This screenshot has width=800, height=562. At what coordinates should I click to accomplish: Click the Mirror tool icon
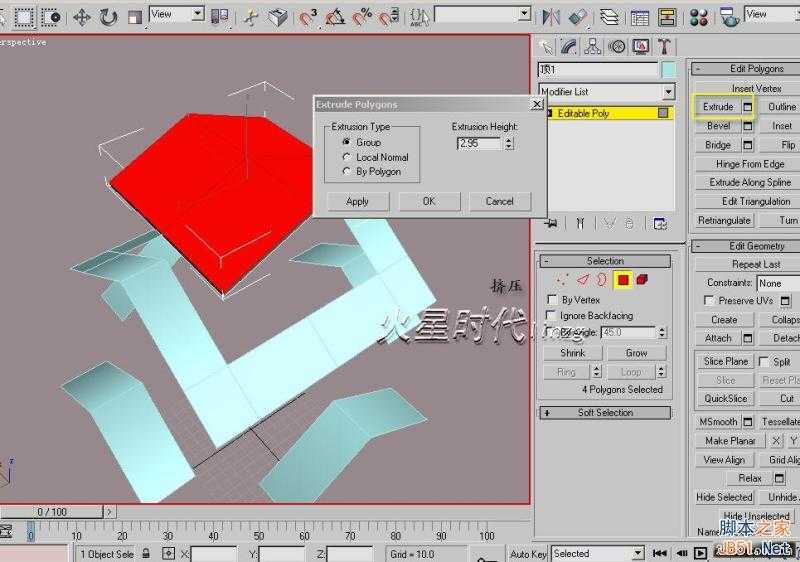click(551, 18)
